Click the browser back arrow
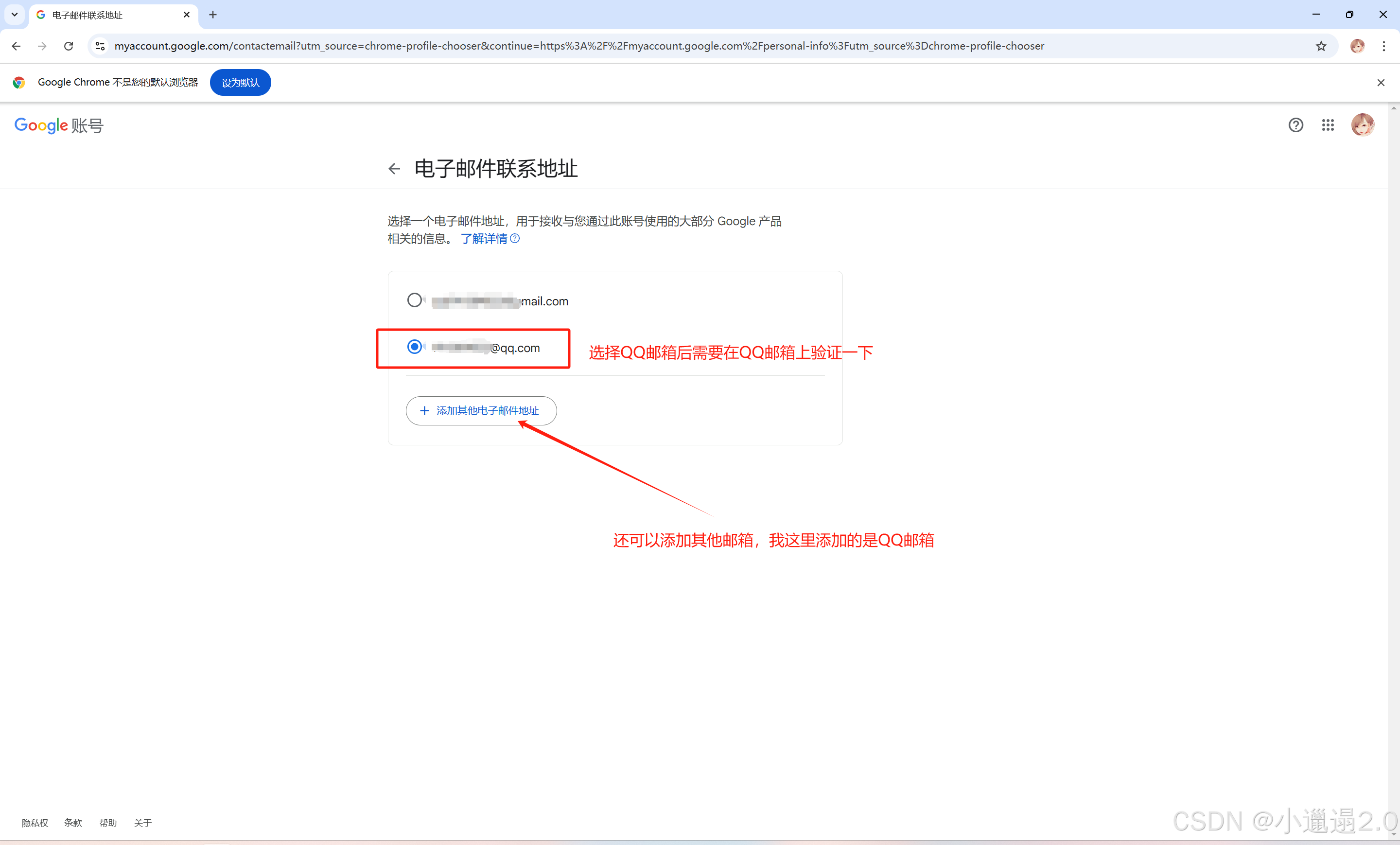This screenshot has height=845, width=1400. (16, 46)
